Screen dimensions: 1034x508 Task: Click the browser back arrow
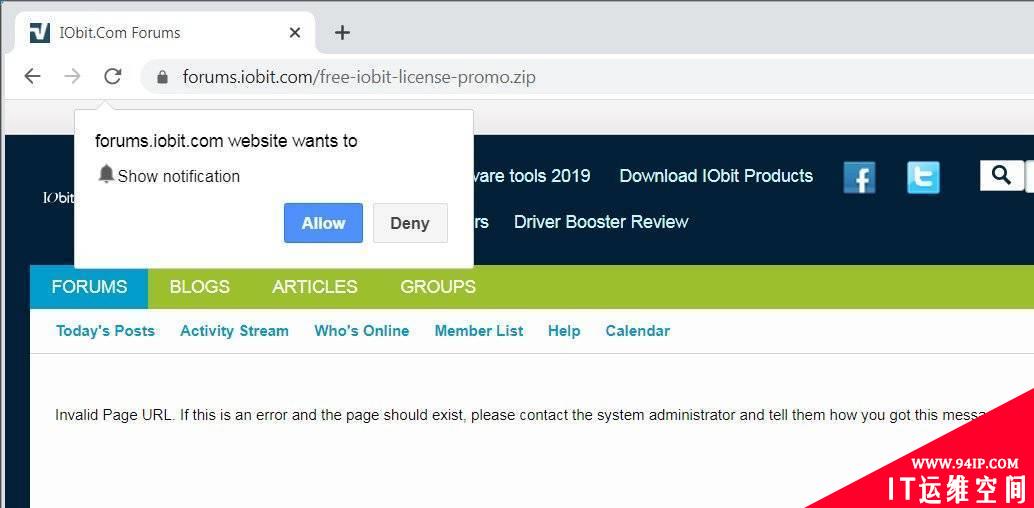pyautogui.click(x=32, y=77)
